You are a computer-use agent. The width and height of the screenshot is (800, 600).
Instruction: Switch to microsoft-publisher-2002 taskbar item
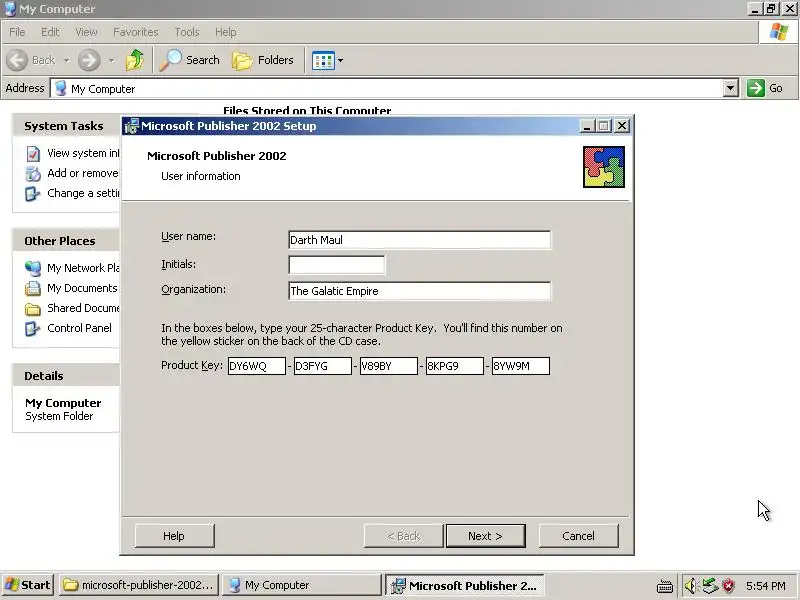point(139,585)
